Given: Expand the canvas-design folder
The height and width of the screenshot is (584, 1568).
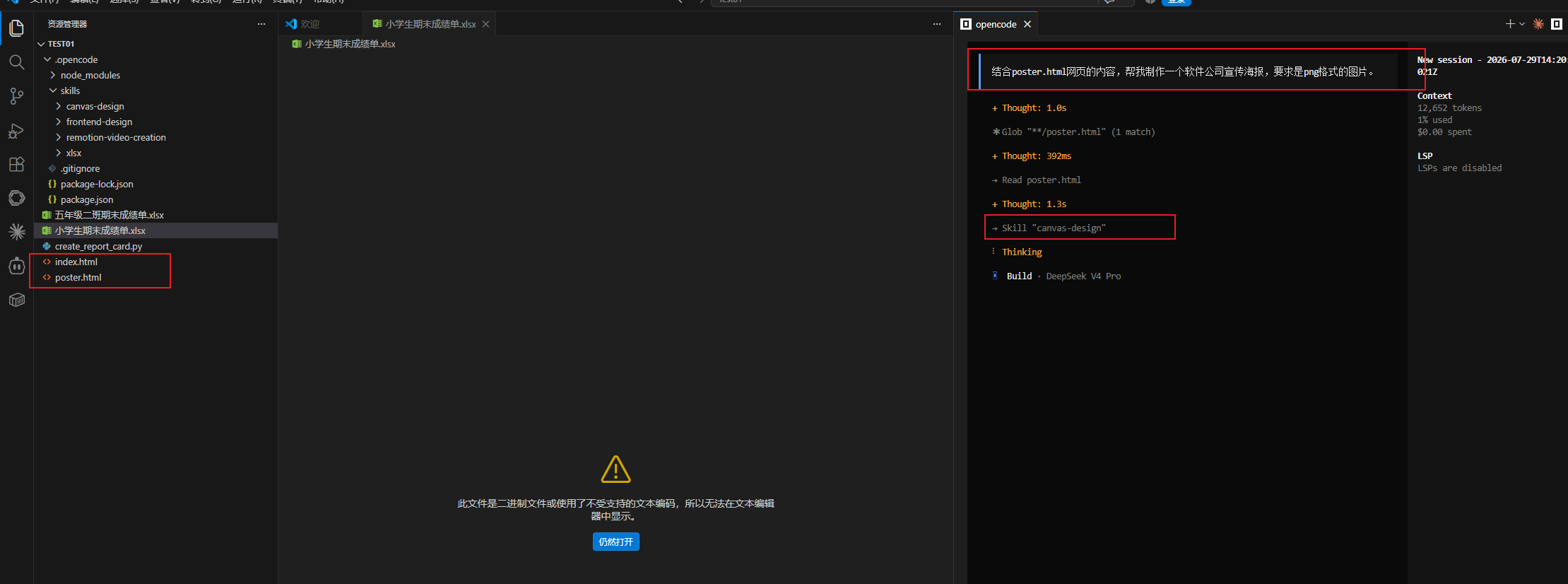Looking at the screenshot, I should (x=59, y=106).
